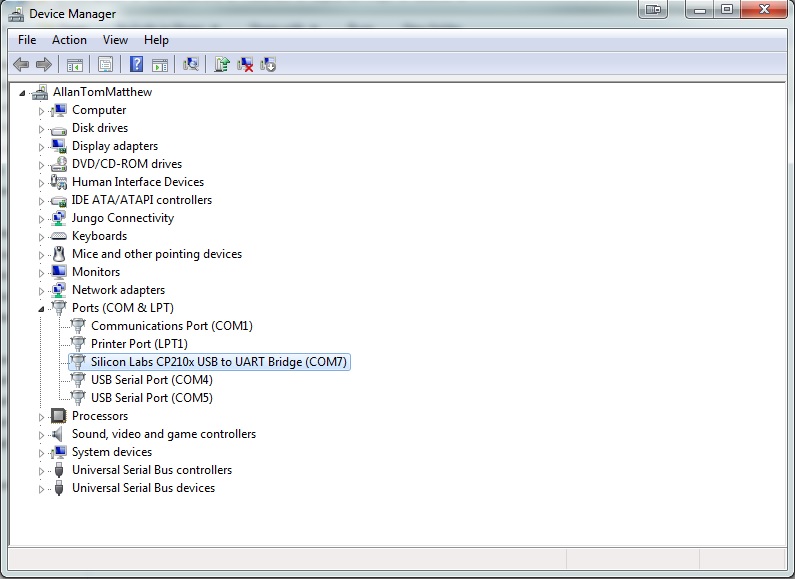The width and height of the screenshot is (795, 579).
Task: Click the Universal Serial Bus controllers icon
Action: click(x=59, y=470)
